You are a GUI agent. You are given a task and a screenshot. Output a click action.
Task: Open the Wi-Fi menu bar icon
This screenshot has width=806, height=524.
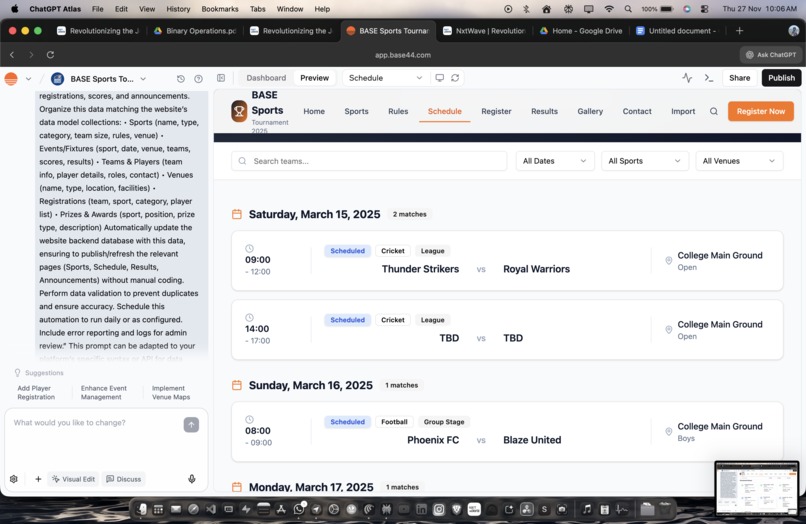(609, 9)
